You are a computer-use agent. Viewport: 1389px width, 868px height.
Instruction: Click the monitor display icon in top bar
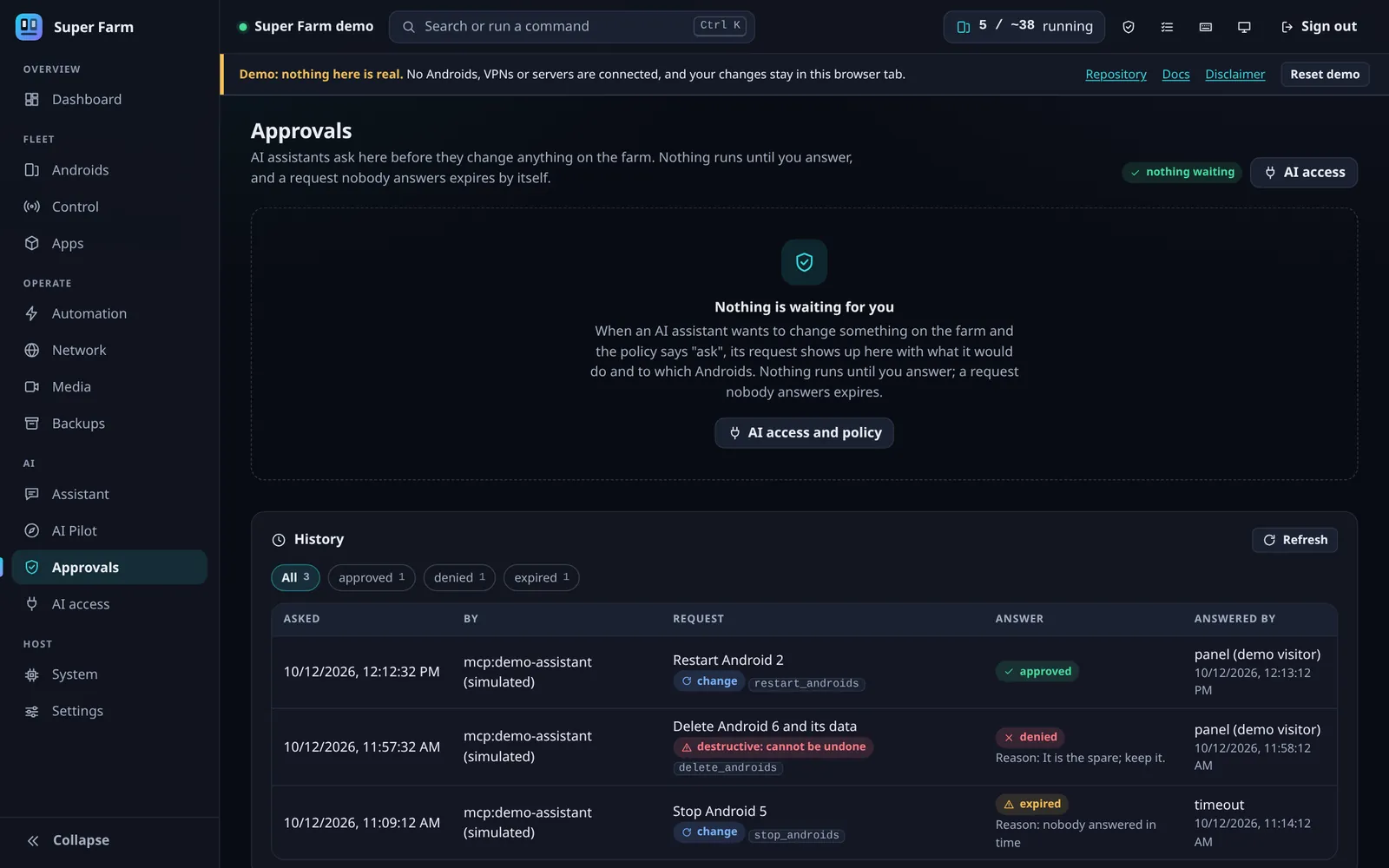click(x=1244, y=27)
